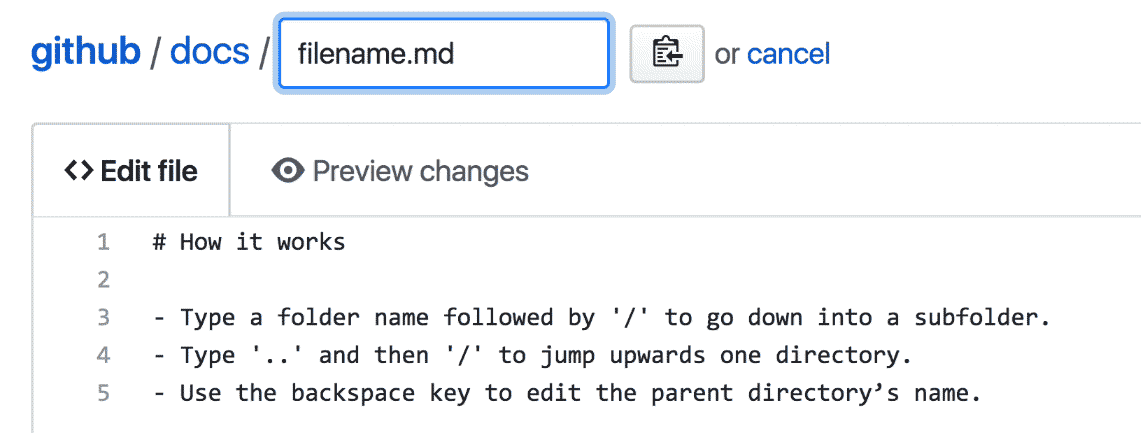Switch to the Preview changes tab

(400, 171)
